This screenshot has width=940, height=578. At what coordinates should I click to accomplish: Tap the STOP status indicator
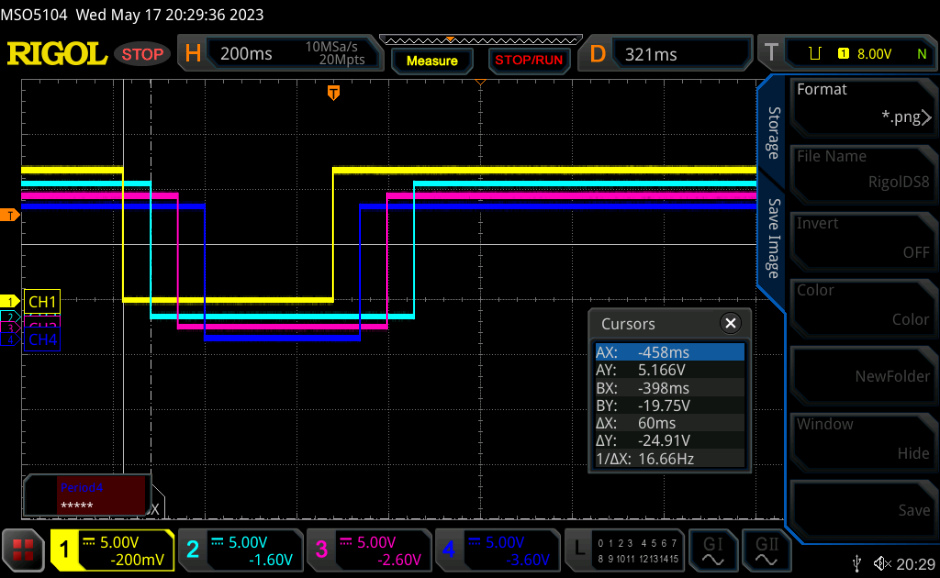click(x=142, y=55)
